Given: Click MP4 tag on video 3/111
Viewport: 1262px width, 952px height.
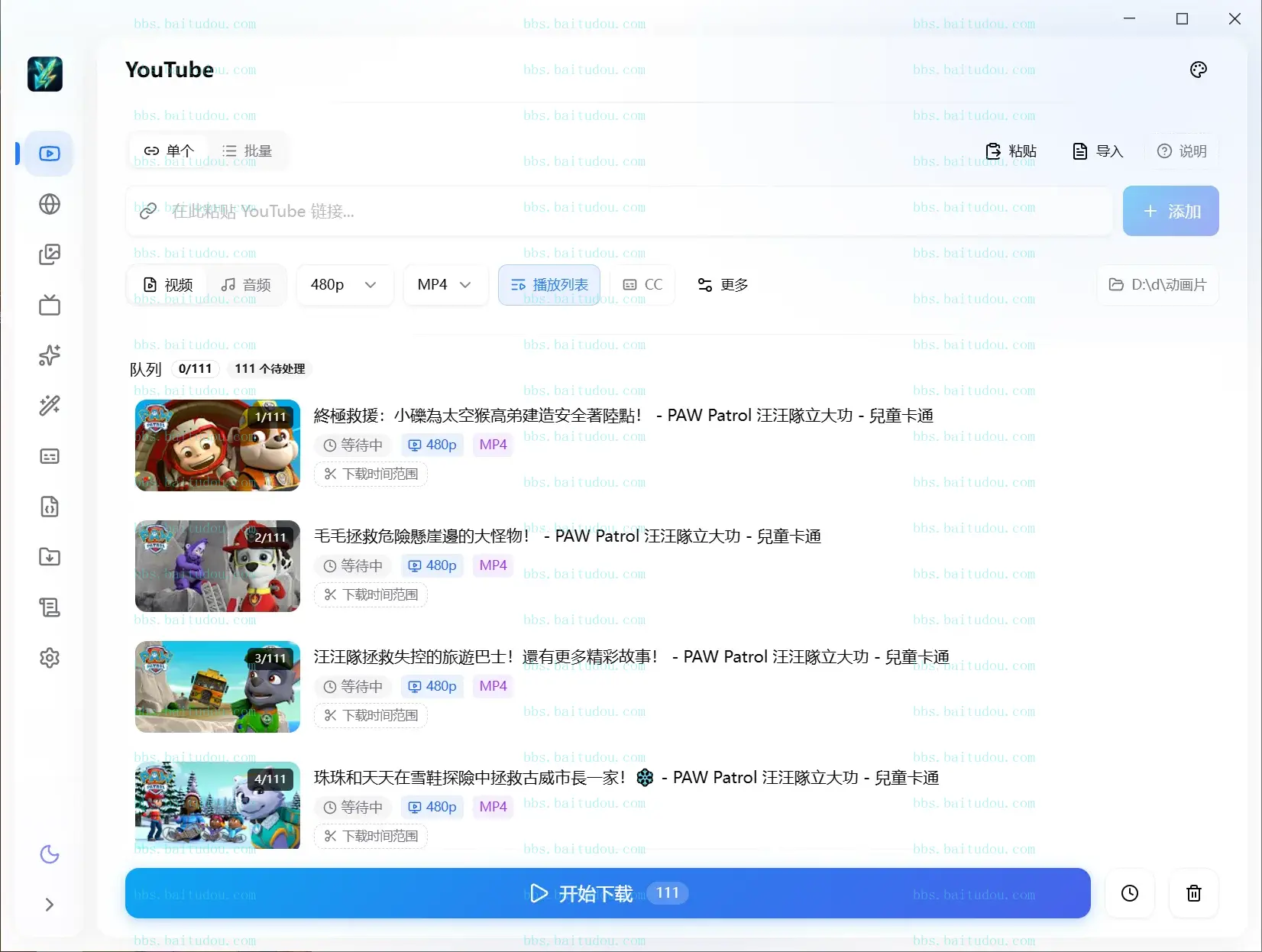Looking at the screenshot, I should [x=493, y=686].
